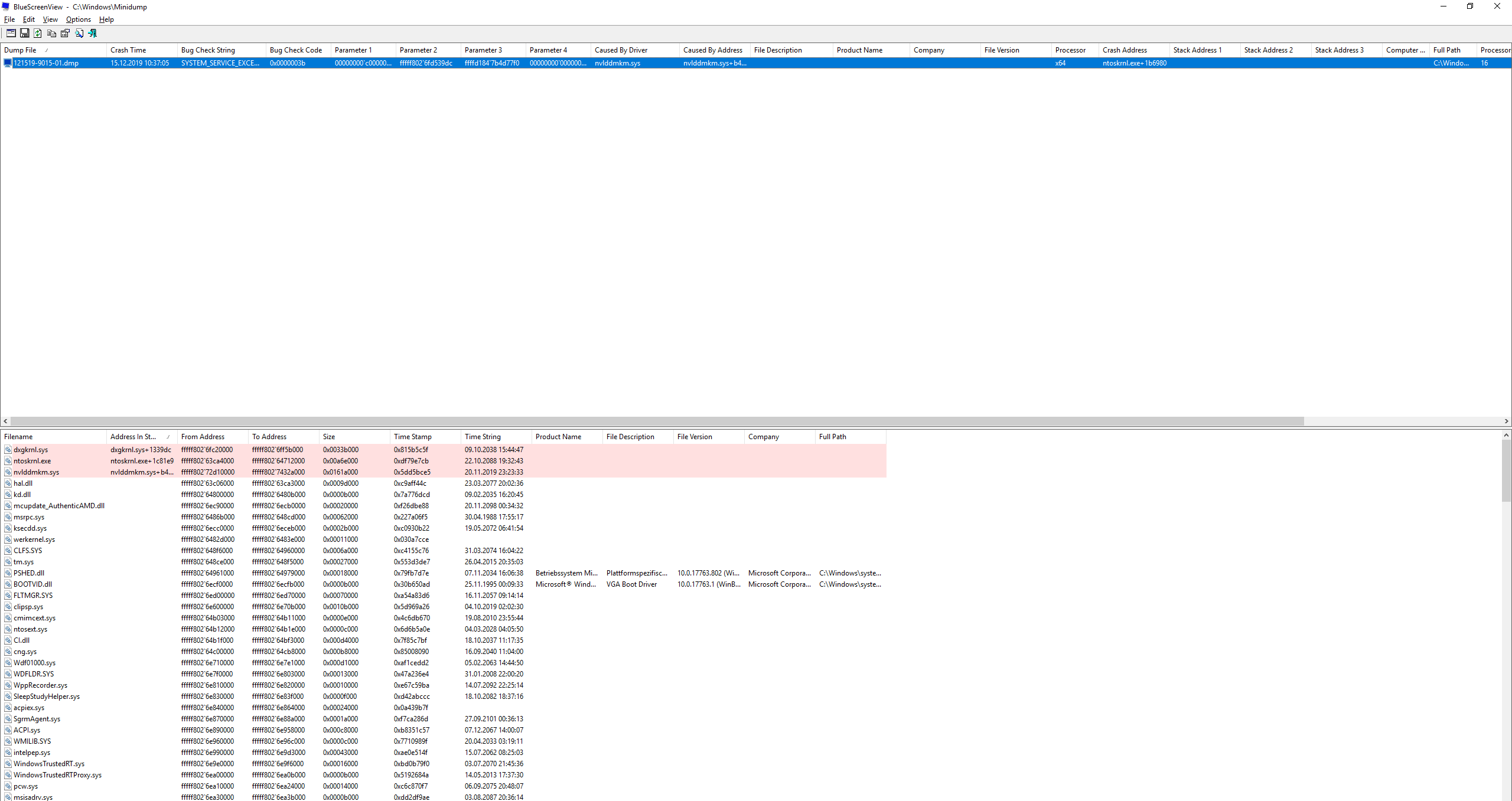Click the Find magnifier icon
Viewport: 1512px width, 801px height.
(x=79, y=34)
